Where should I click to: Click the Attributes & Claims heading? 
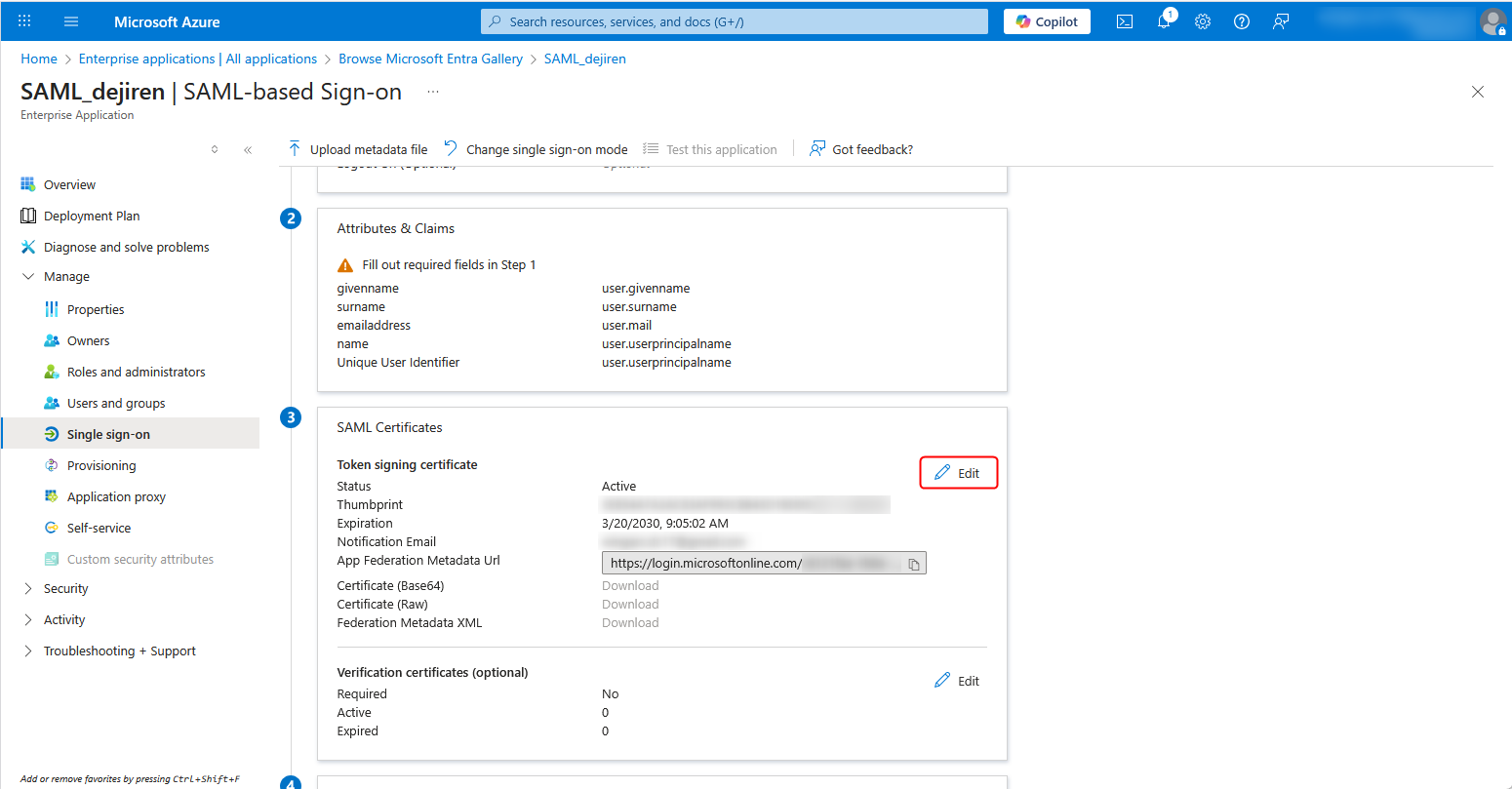click(x=396, y=228)
